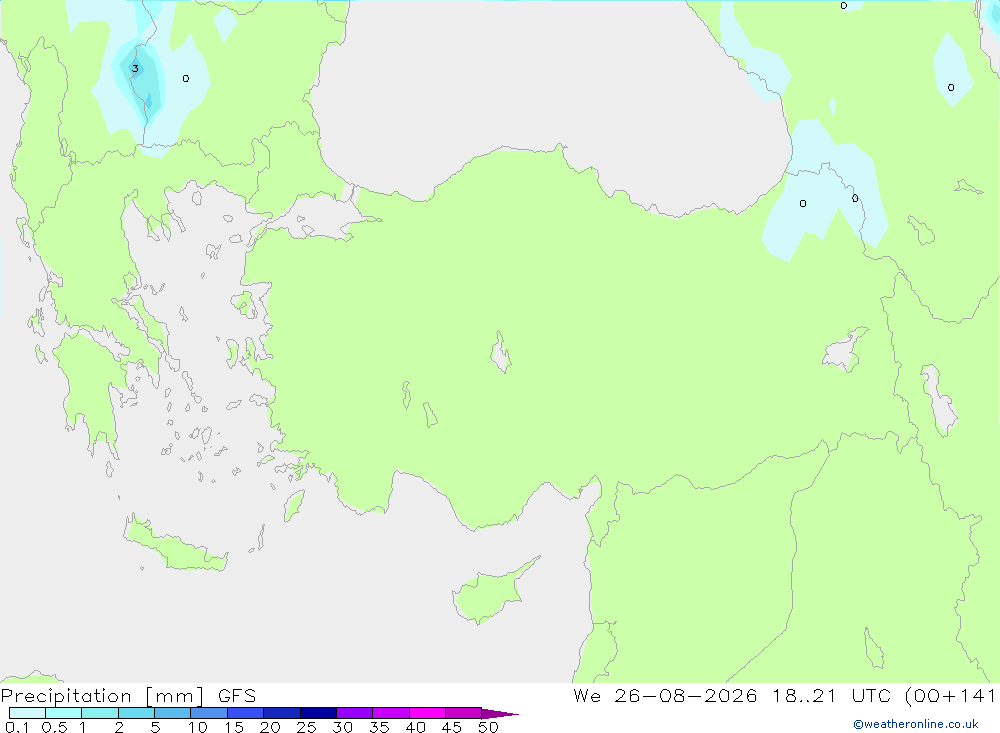Image resolution: width=1000 pixels, height=733 pixels.
Task: Pick the dark blue 20–25 mm swatch
Action: click(281, 713)
